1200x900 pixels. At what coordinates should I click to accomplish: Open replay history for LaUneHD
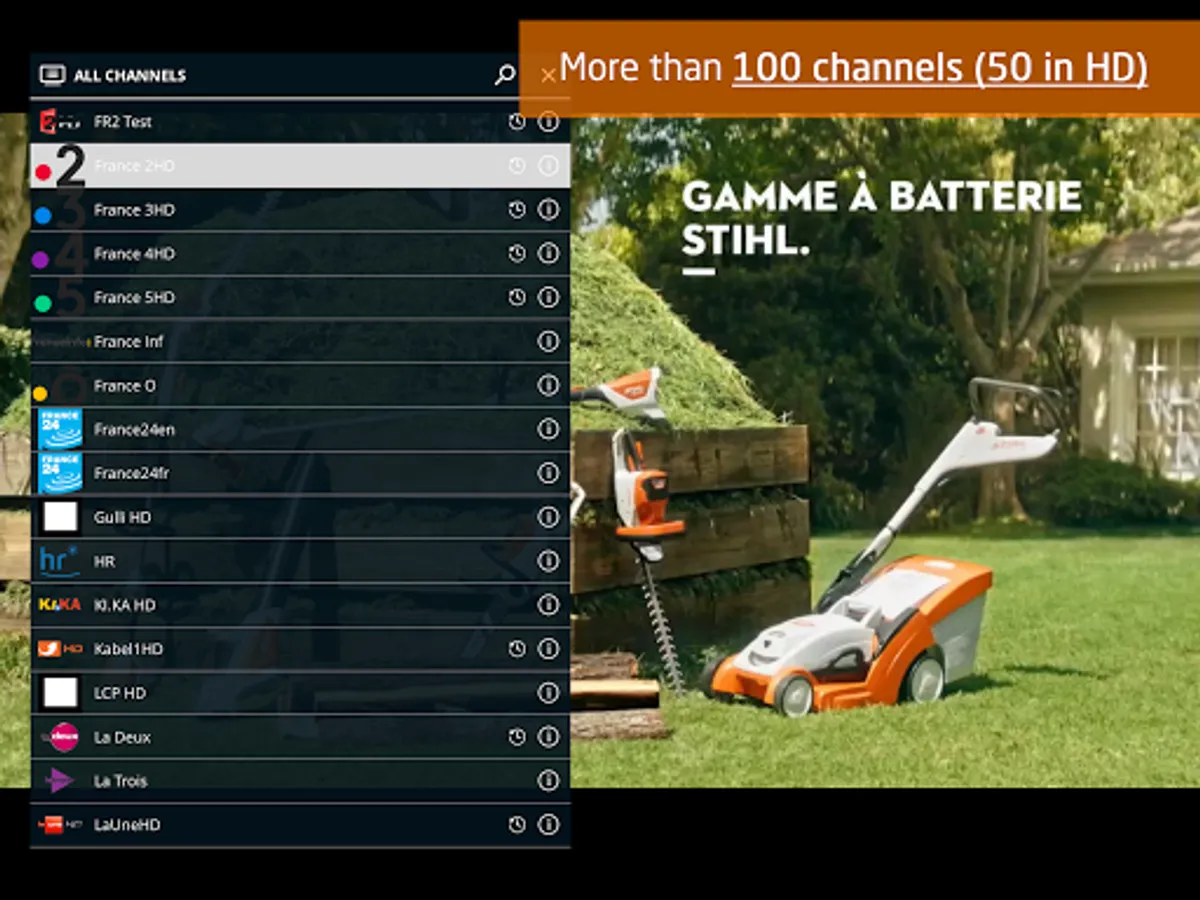(x=516, y=825)
